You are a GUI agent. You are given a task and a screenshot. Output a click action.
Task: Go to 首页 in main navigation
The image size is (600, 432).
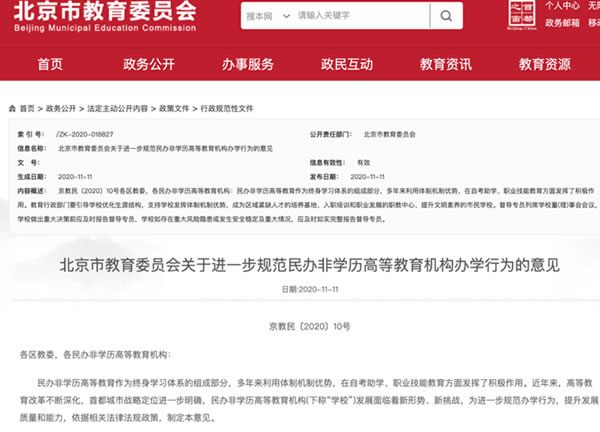click(x=50, y=64)
